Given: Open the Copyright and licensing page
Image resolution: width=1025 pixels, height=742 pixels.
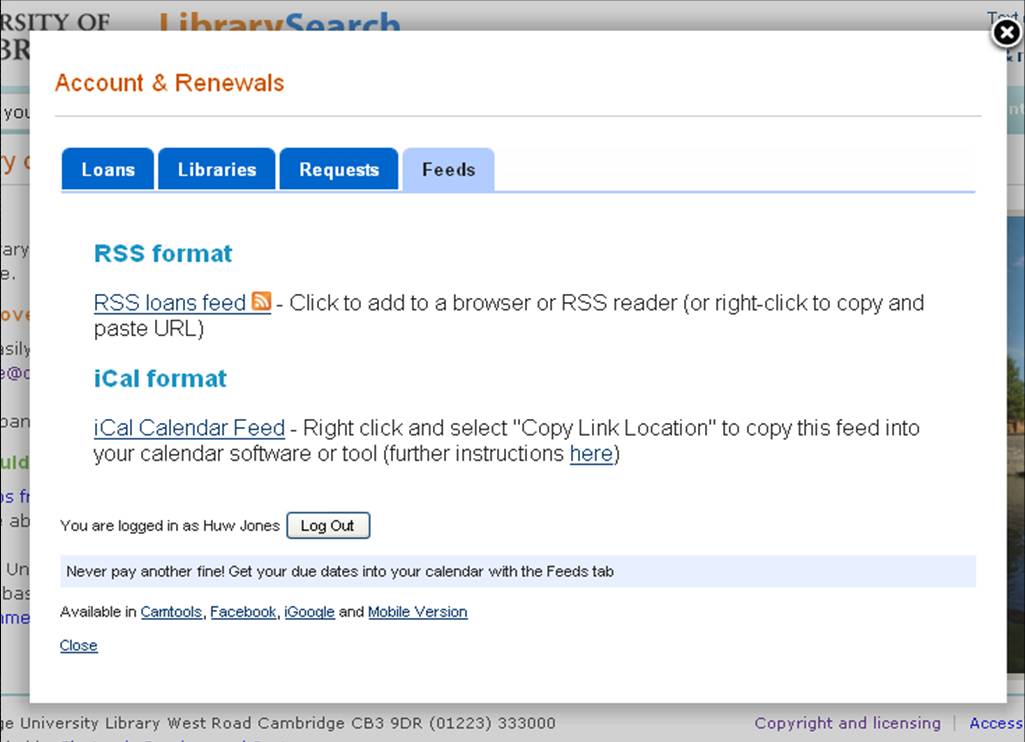Looking at the screenshot, I should tap(847, 723).
